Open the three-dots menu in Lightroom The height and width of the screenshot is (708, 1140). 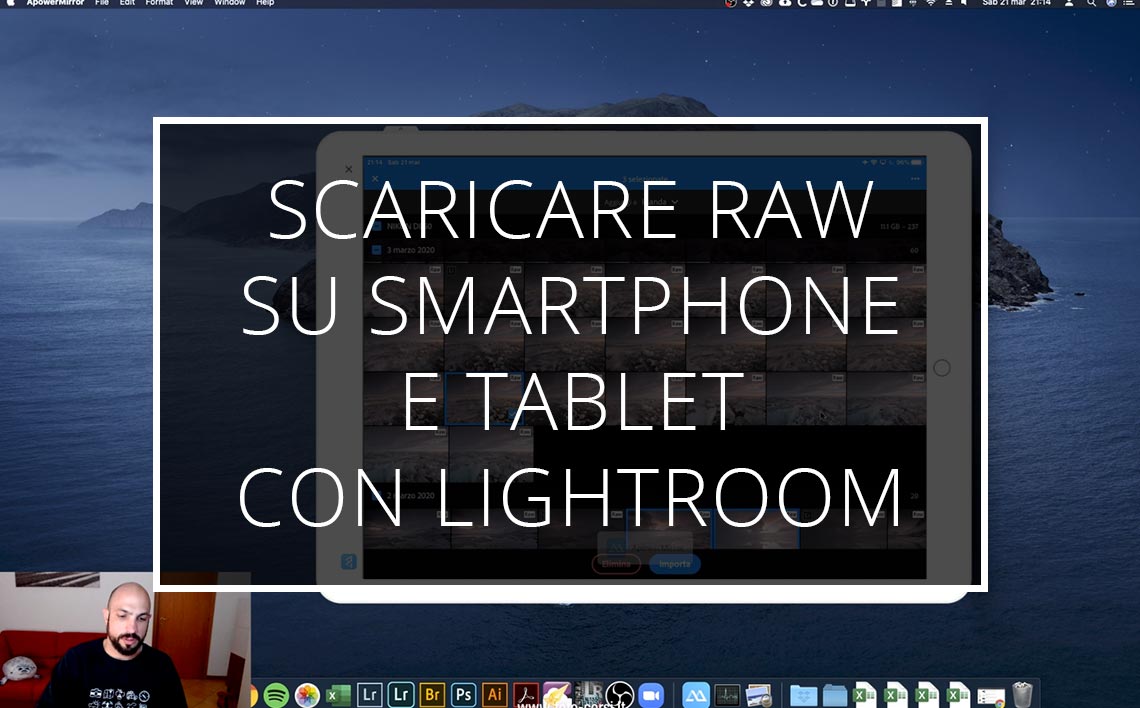coord(915,179)
